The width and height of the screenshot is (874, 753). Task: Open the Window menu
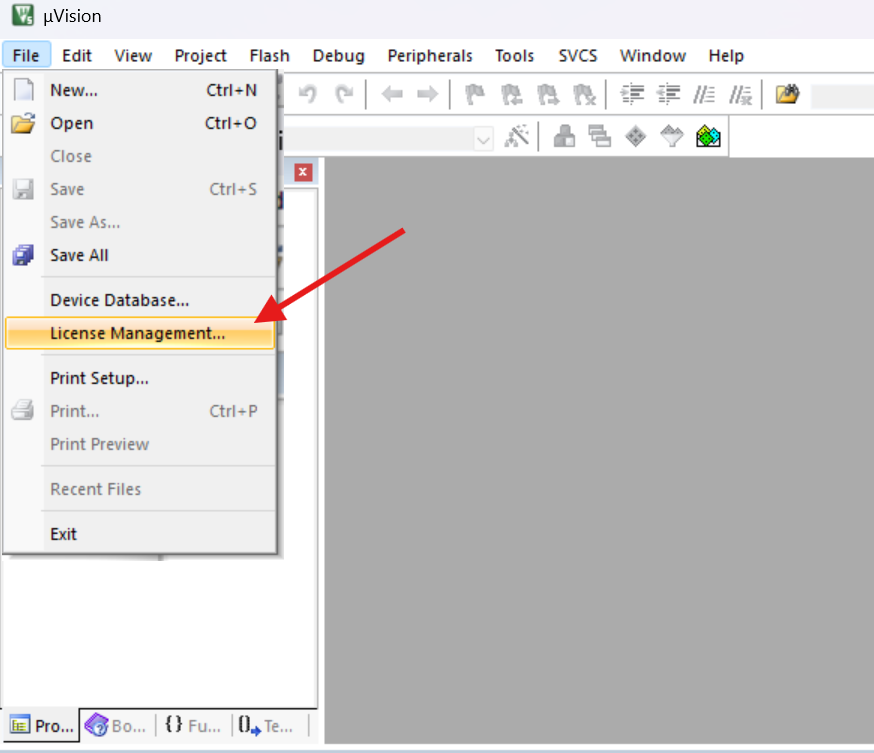click(653, 56)
